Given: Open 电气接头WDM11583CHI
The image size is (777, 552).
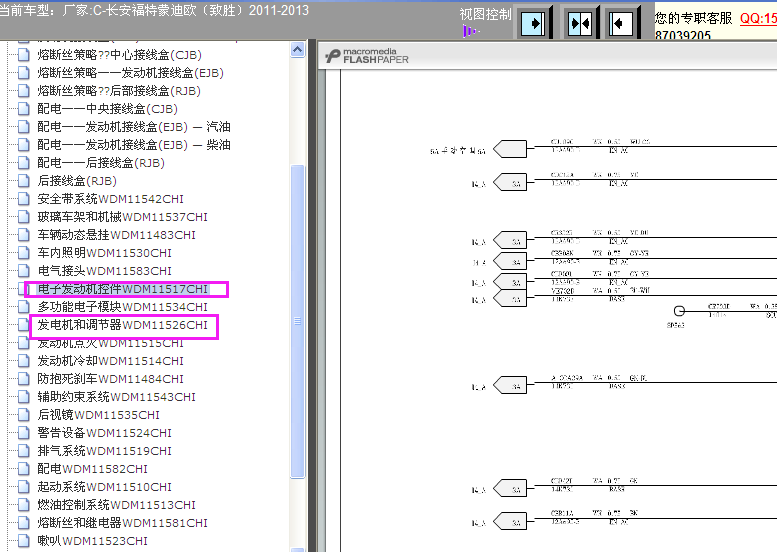Looking at the screenshot, I should pos(105,271).
